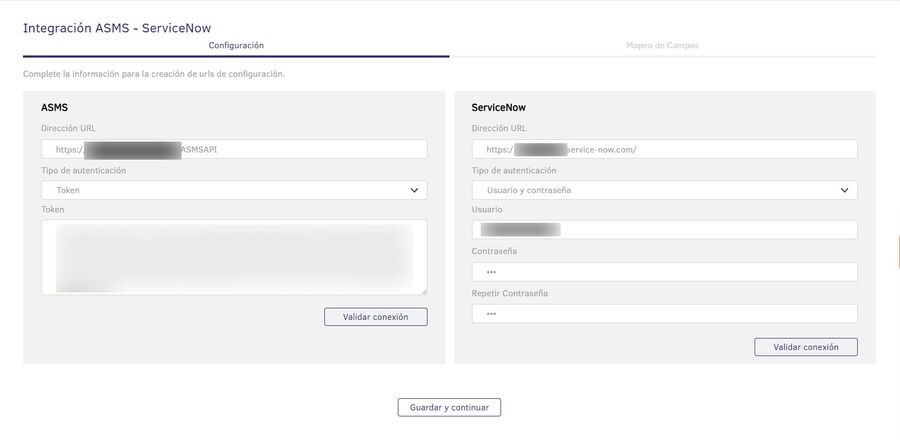Click the Token field label
900x440 pixels.
point(53,209)
